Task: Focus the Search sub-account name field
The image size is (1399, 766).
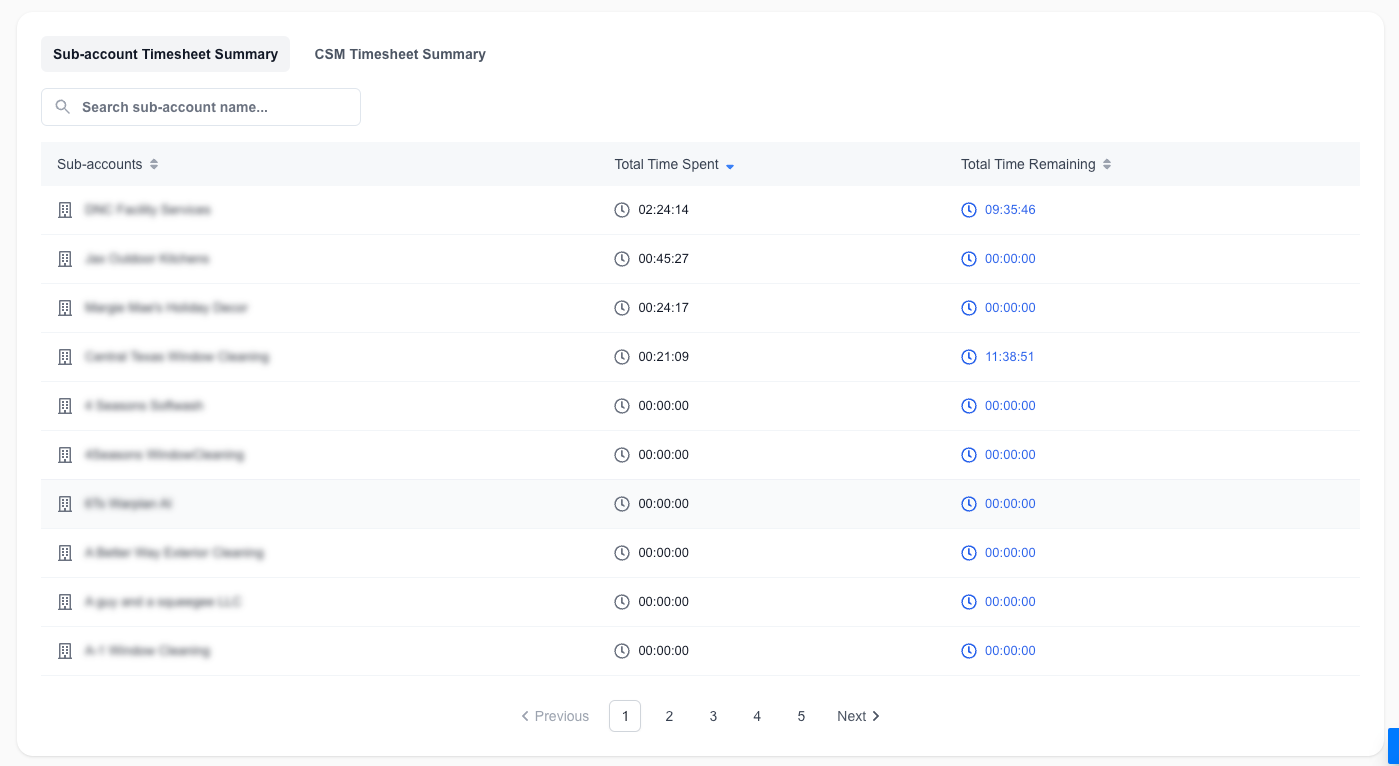Action: pyautogui.click(x=201, y=107)
